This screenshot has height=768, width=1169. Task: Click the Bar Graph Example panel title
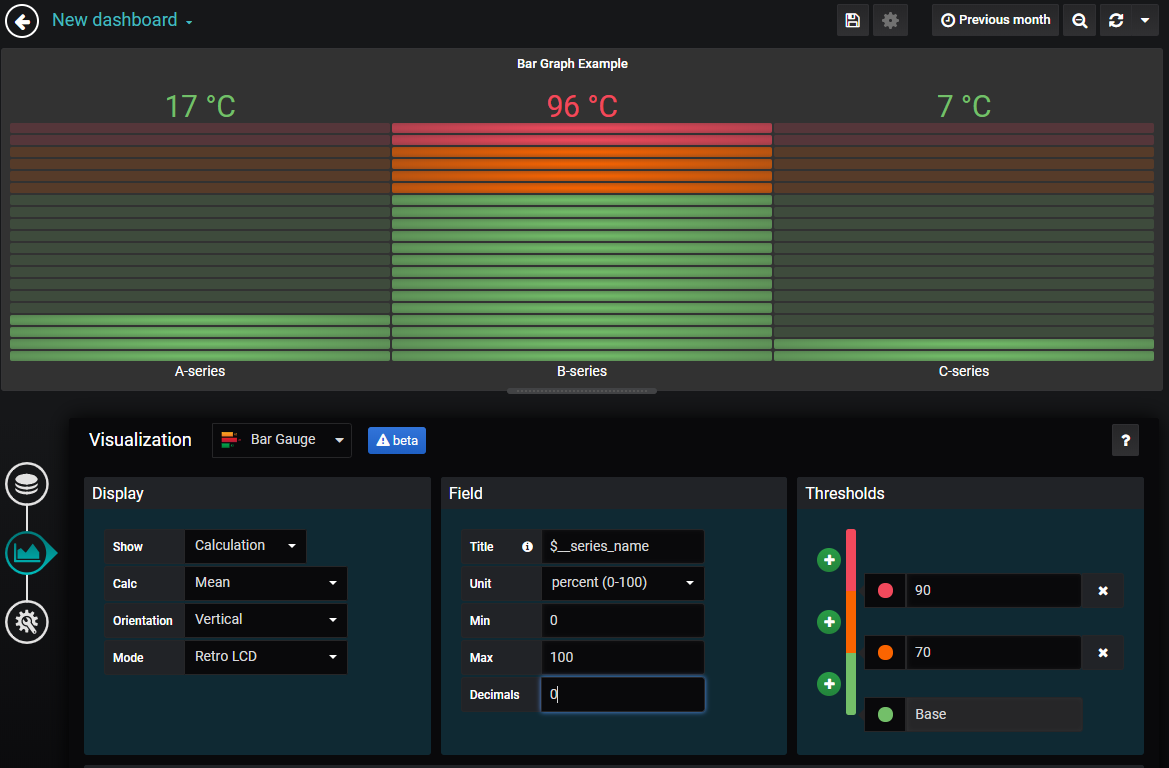pos(573,64)
